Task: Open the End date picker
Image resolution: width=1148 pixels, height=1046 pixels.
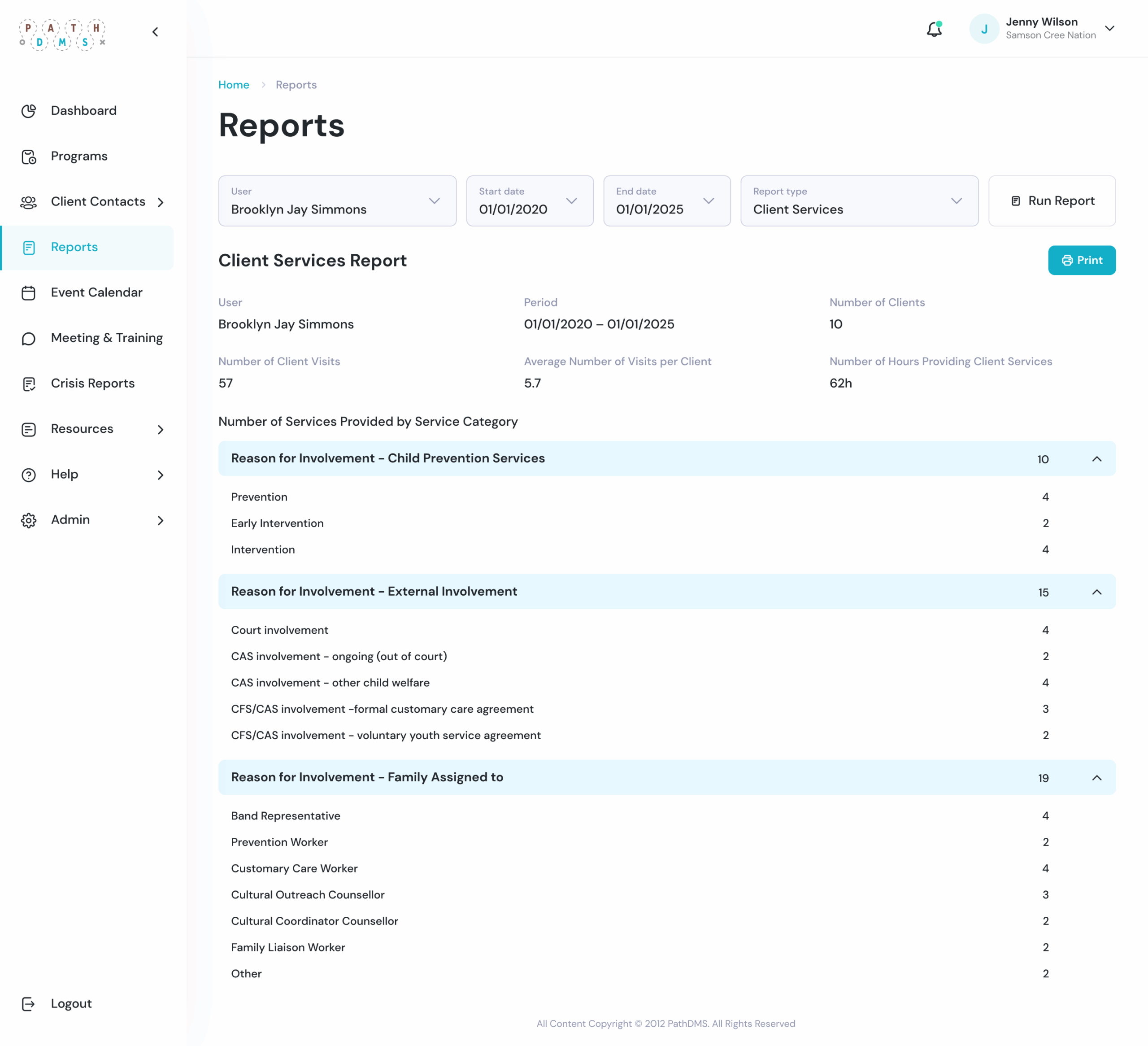Action: click(x=667, y=201)
